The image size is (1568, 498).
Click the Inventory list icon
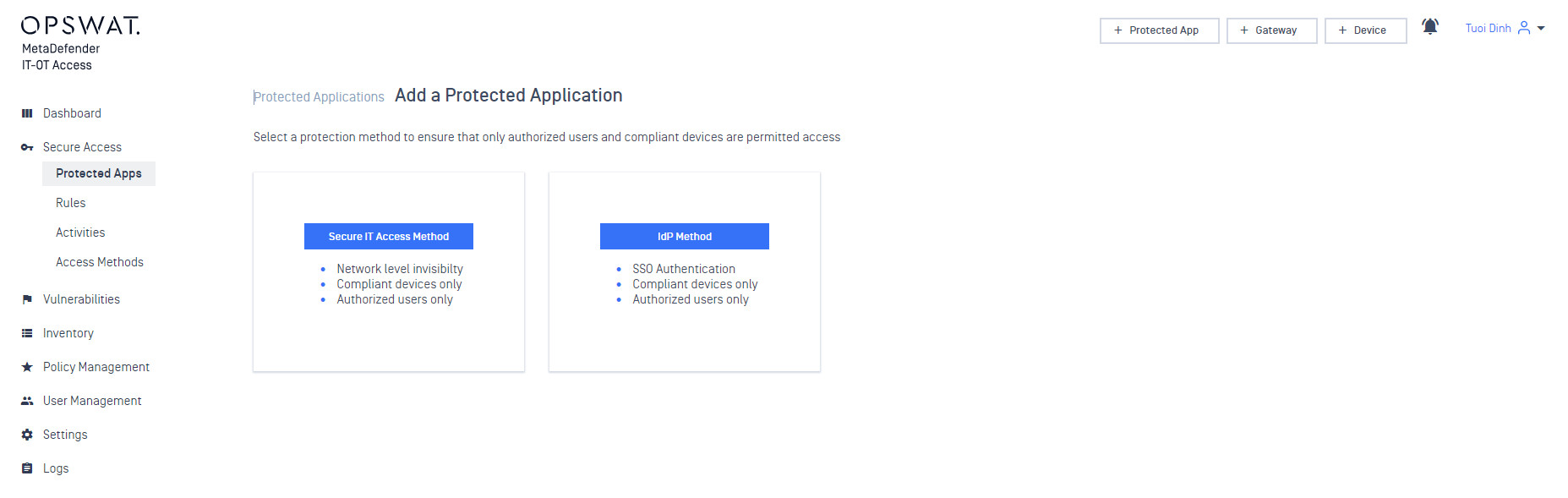[x=27, y=333]
